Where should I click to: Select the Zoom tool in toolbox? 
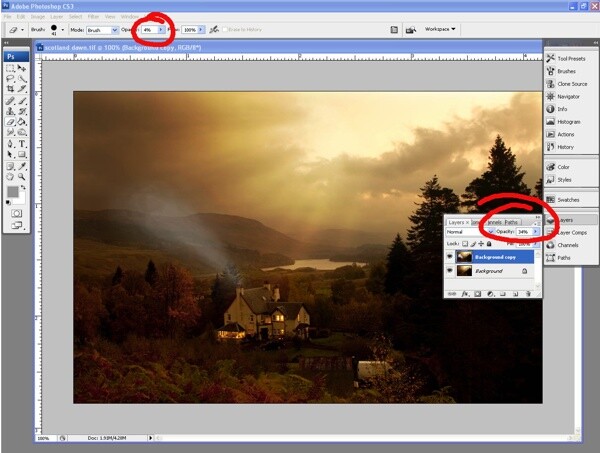[22, 177]
